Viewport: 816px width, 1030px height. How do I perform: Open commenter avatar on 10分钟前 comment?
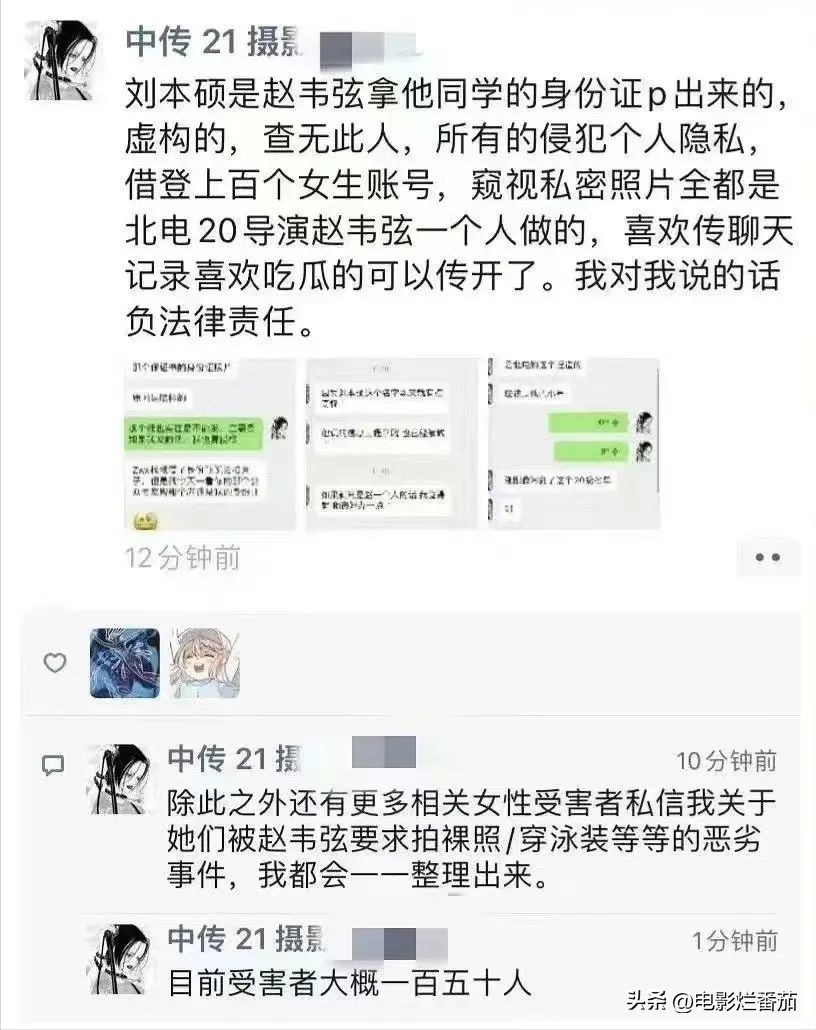click(x=119, y=779)
